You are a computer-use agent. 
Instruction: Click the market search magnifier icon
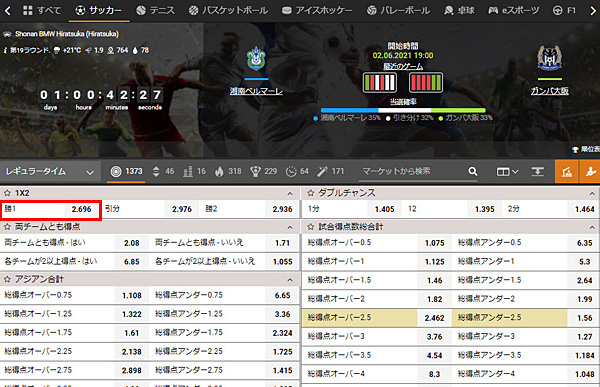tap(473, 171)
